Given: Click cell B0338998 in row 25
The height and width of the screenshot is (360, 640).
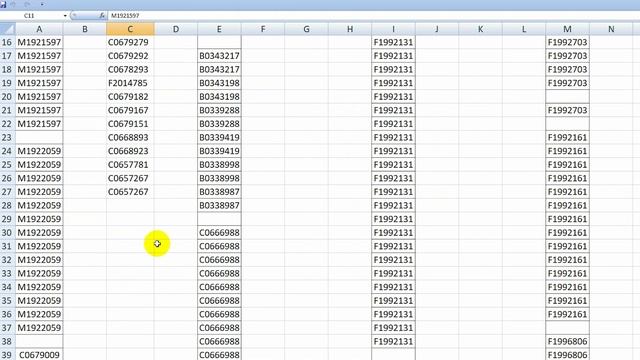Looking at the screenshot, I should pyautogui.click(x=219, y=164).
